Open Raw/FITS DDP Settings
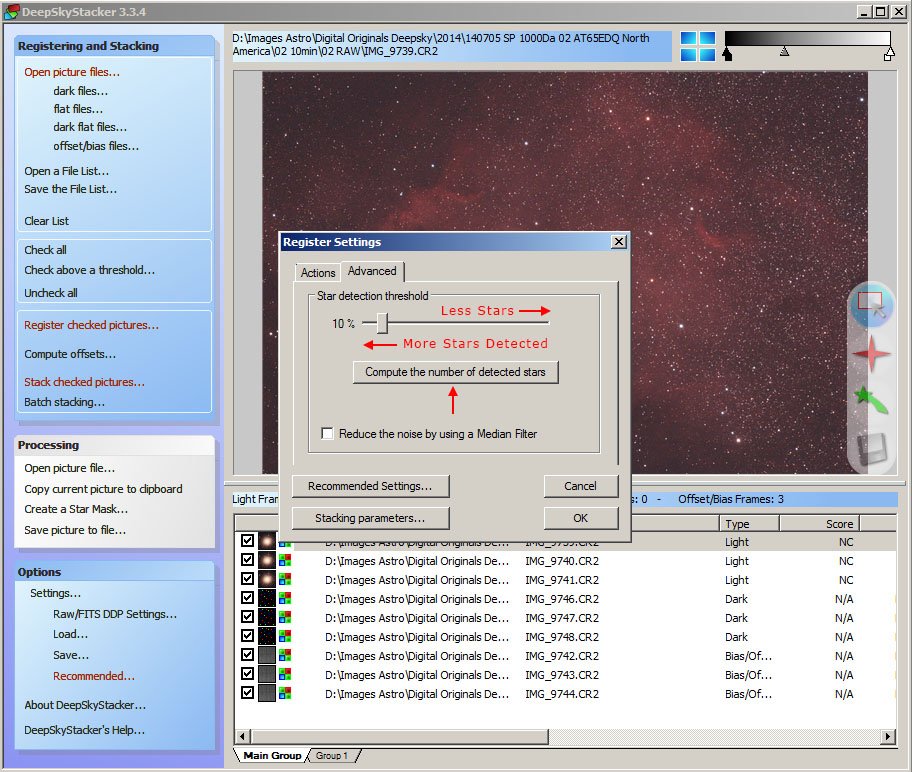This screenshot has height=772, width=912. (115, 614)
